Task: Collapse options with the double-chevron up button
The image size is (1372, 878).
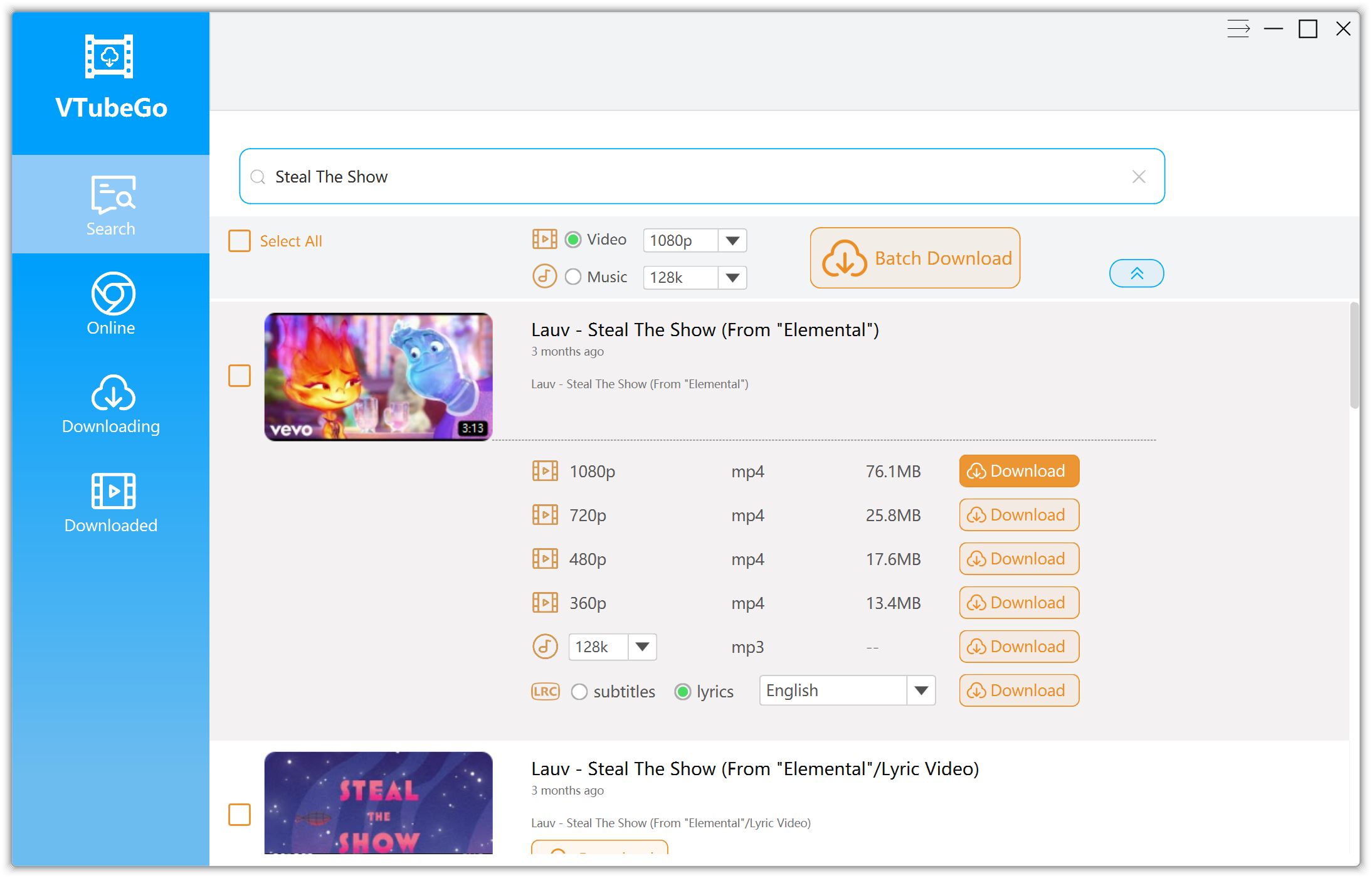Action: coord(1136,273)
